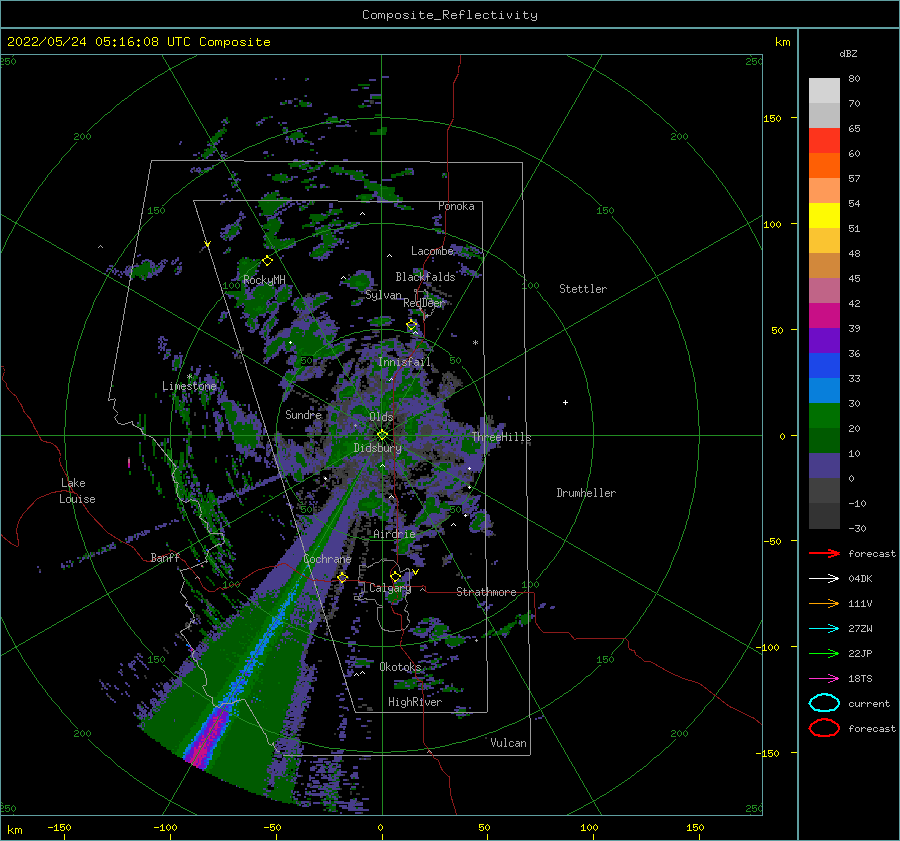The height and width of the screenshot is (841, 900).
Task: Click the Composite_Reflectivity title
Action: pyautogui.click(x=450, y=15)
